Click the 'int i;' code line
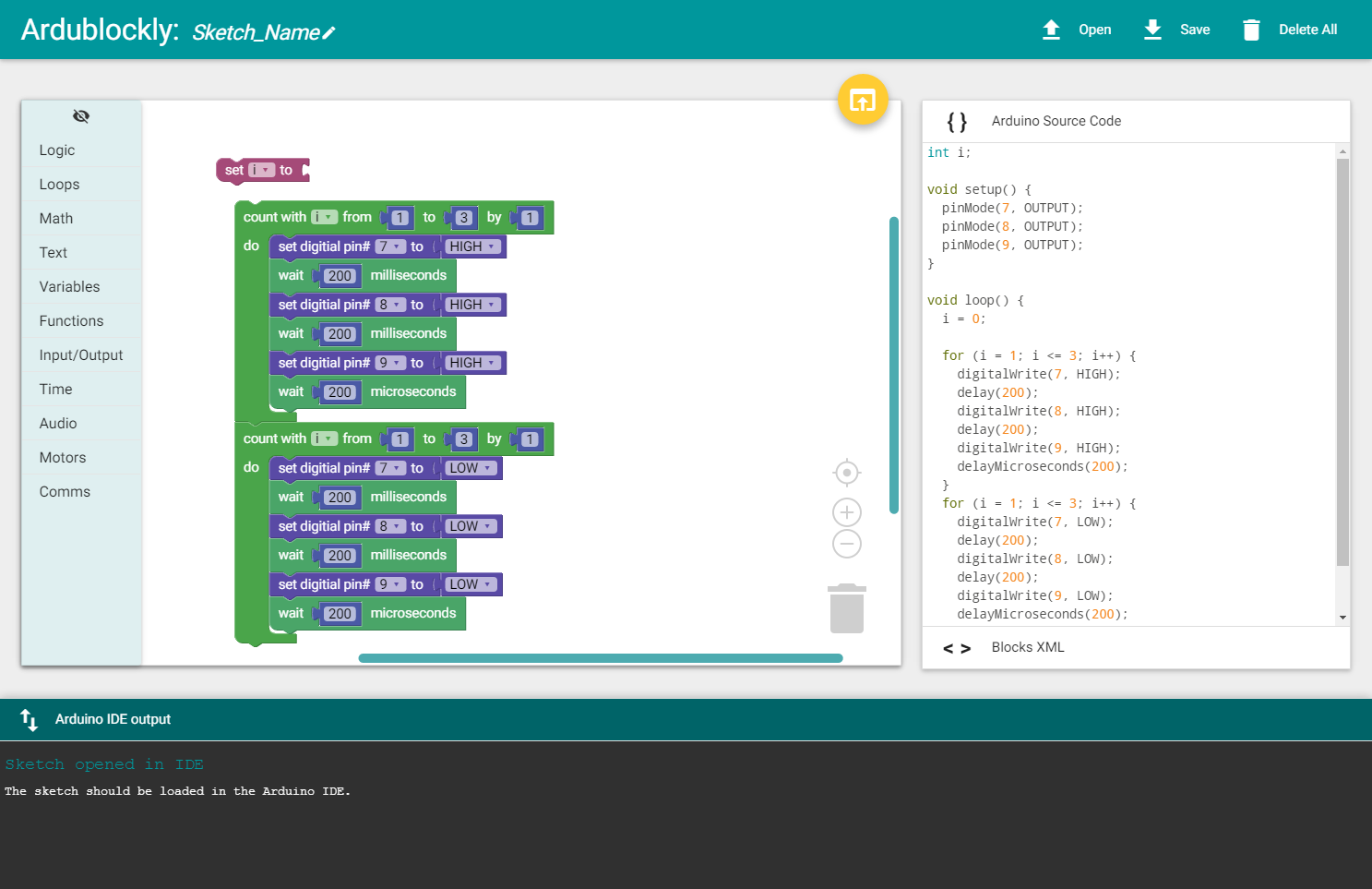 tap(949, 152)
